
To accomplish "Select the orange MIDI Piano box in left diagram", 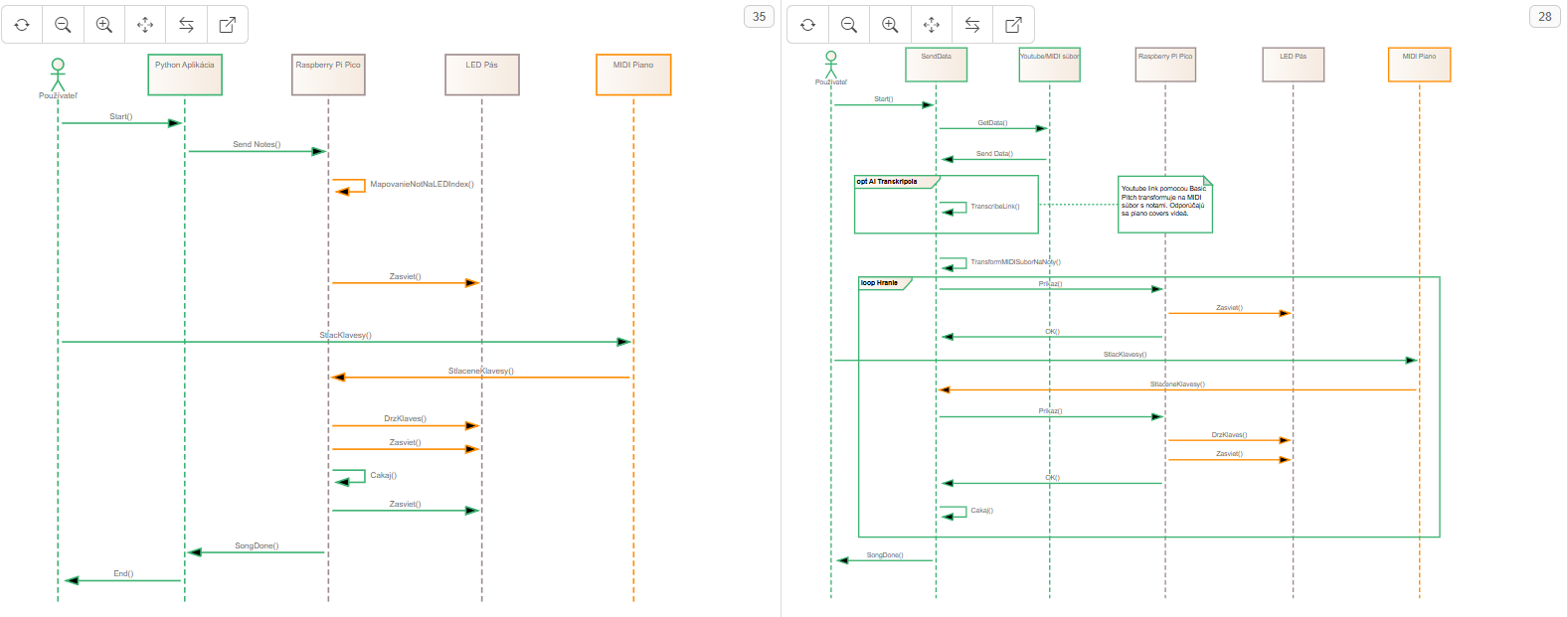I will [x=633, y=75].
